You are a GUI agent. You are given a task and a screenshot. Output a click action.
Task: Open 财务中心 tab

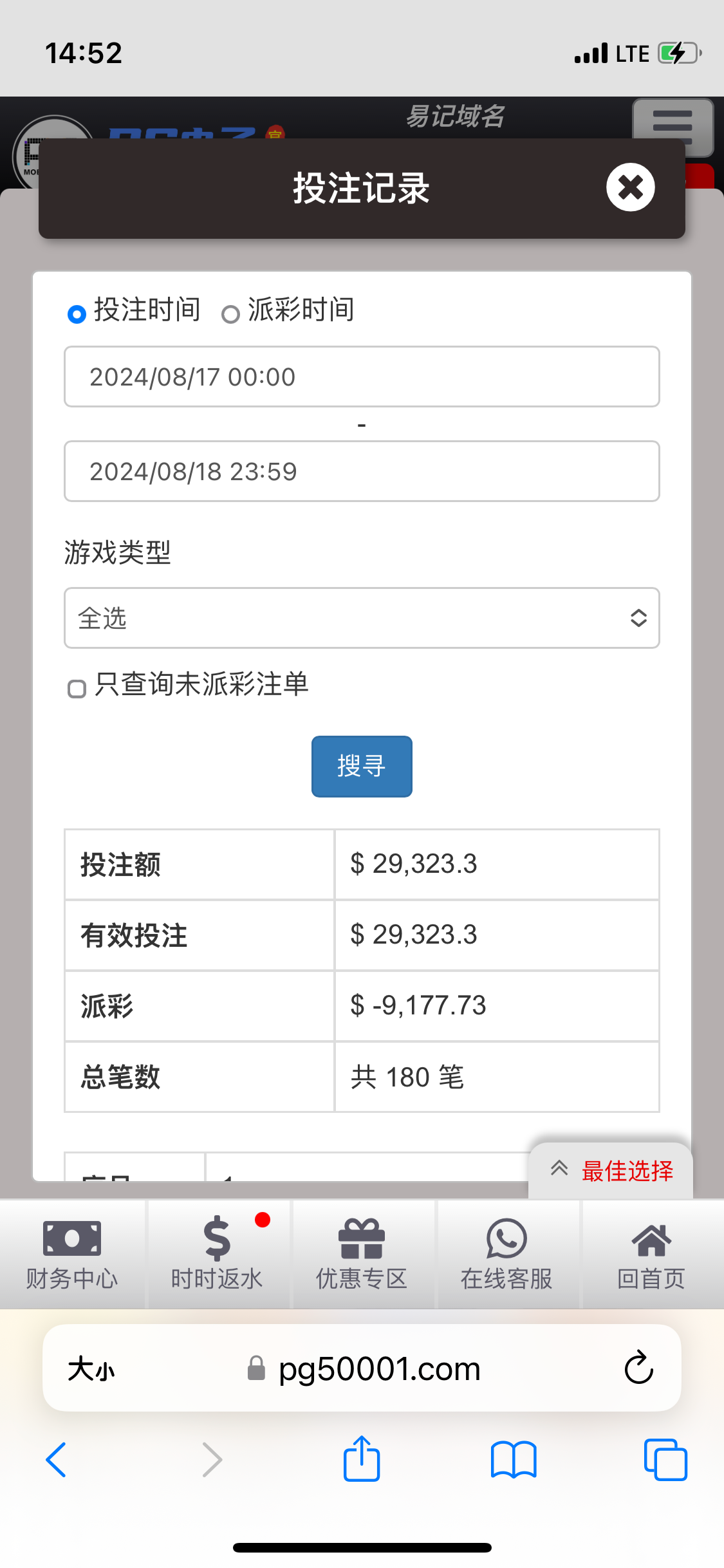[x=72, y=1253]
